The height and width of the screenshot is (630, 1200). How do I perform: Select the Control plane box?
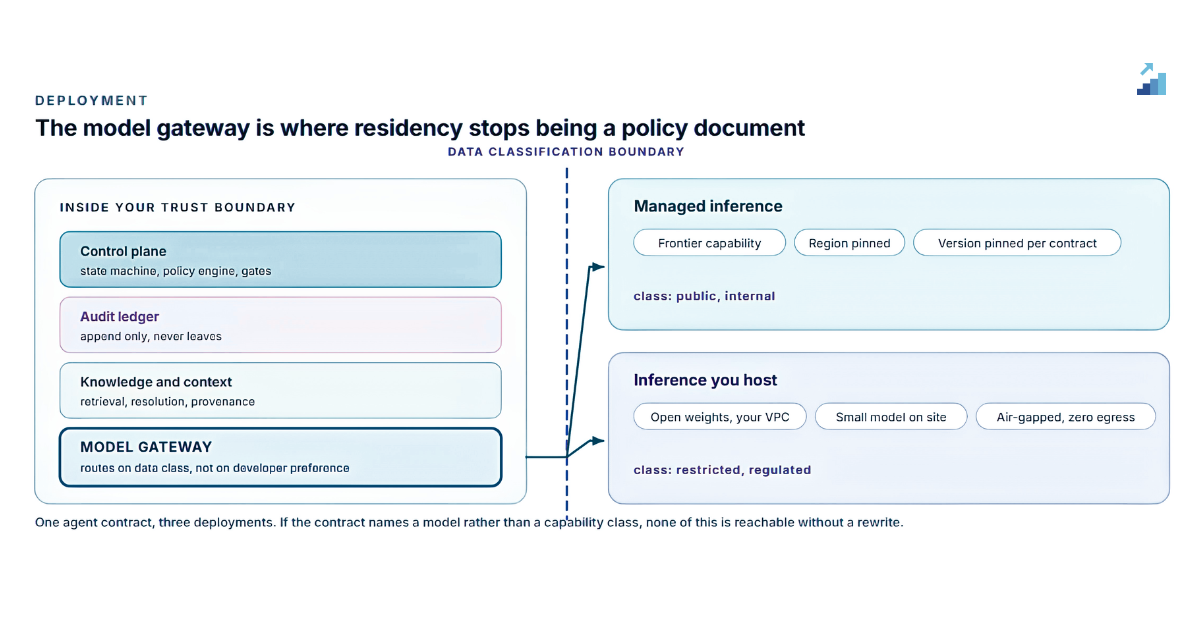point(280,260)
